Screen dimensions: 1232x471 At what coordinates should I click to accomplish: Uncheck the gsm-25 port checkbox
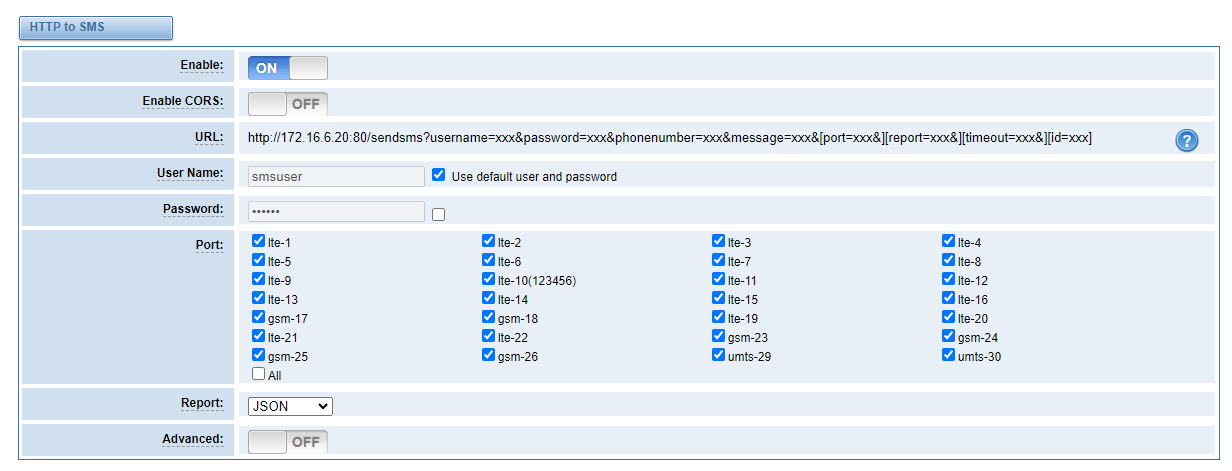259,355
